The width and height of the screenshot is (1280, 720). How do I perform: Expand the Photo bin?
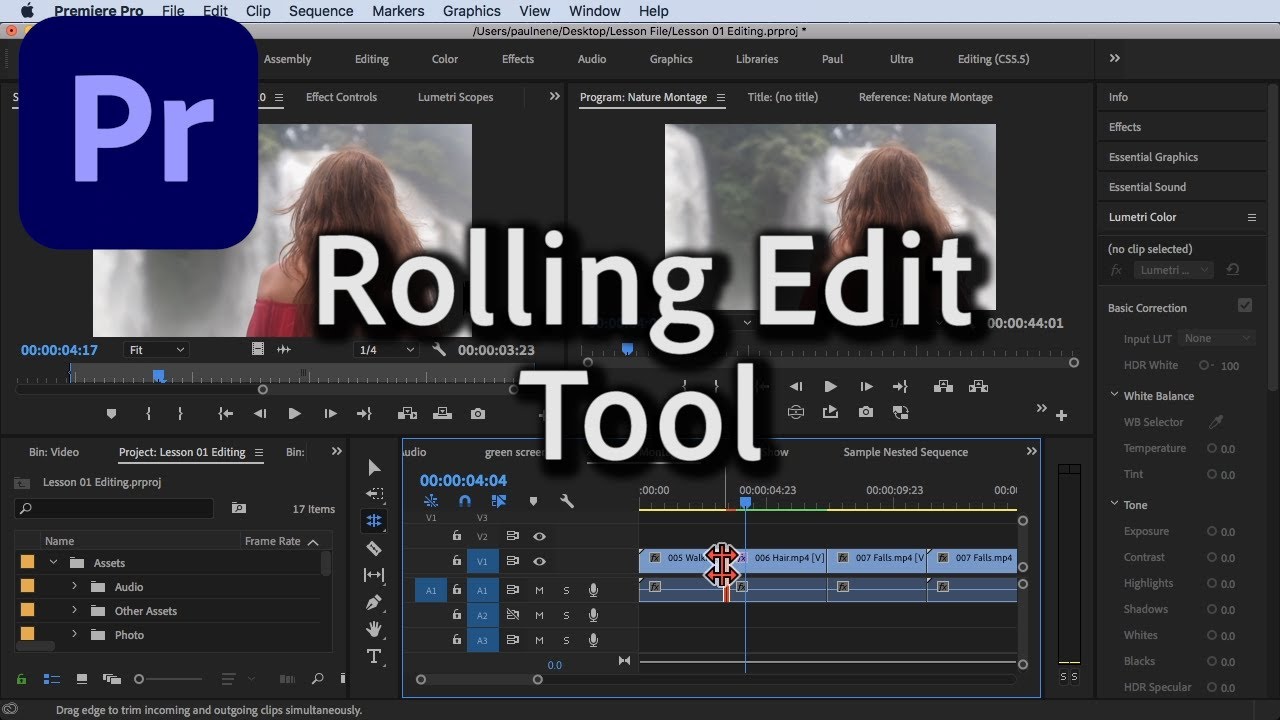click(74, 635)
